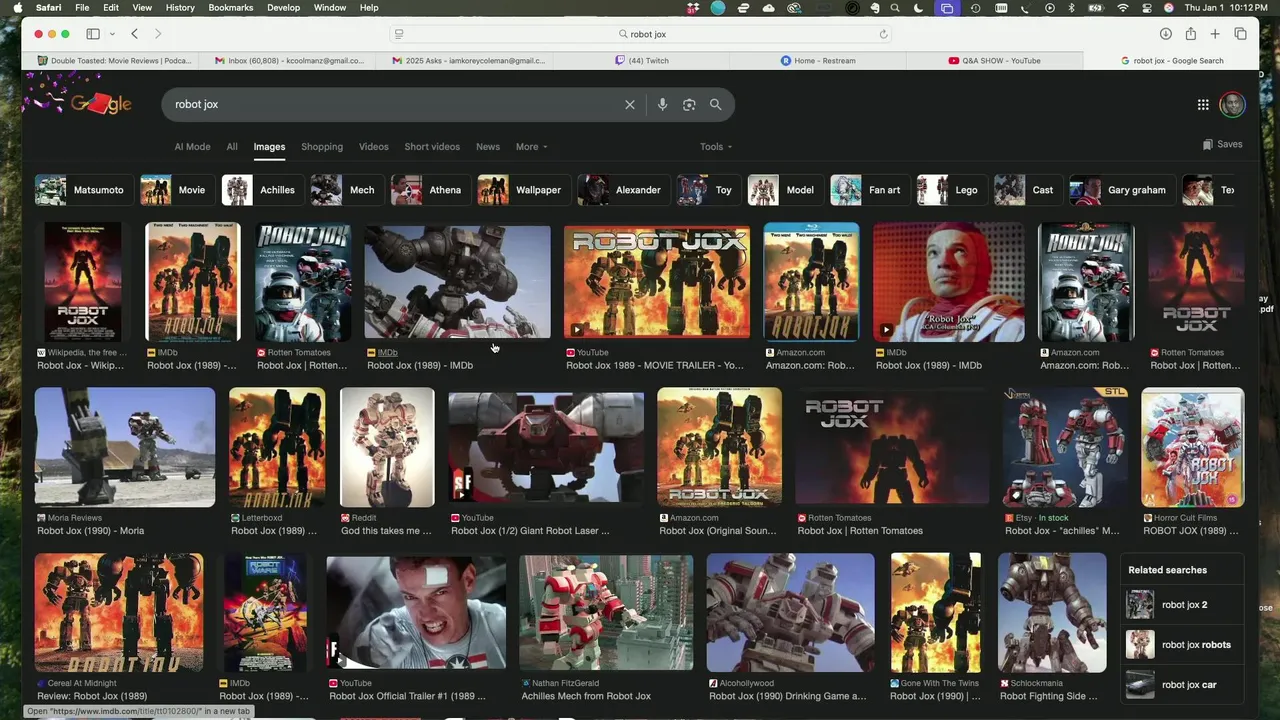This screenshot has width=1280, height=720.
Task: Open the Etsy Robot Jox achilles thumbnail
Action: click(1065, 447)
